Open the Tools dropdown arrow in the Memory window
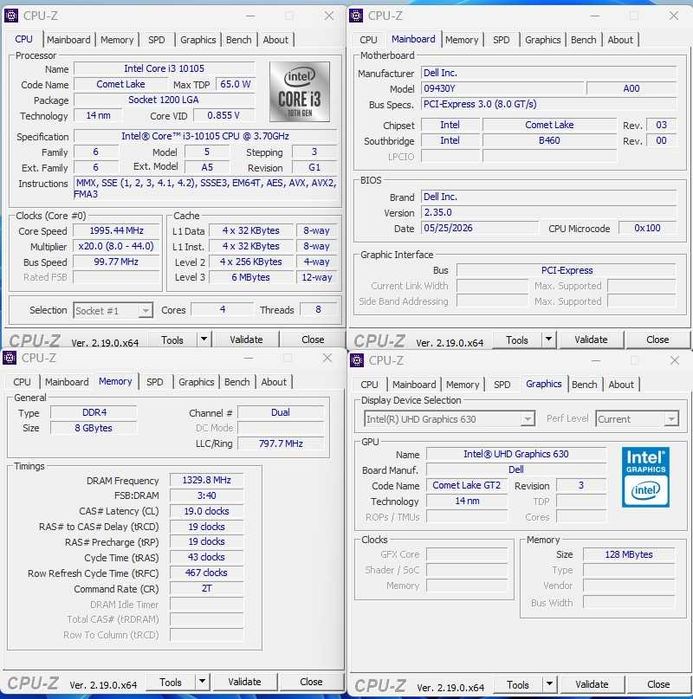 pos(202,682)
